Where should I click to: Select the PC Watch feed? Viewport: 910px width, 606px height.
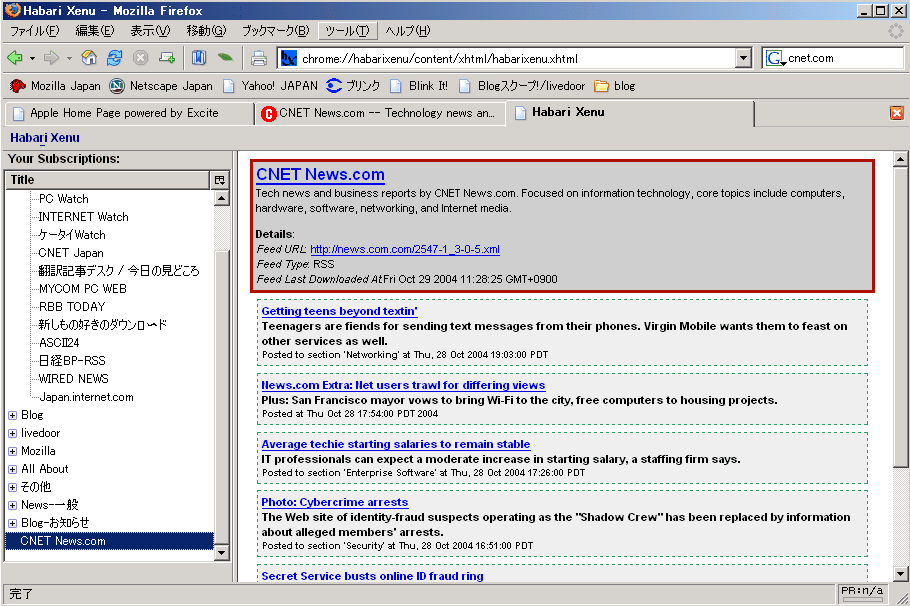tap(63, 199)
